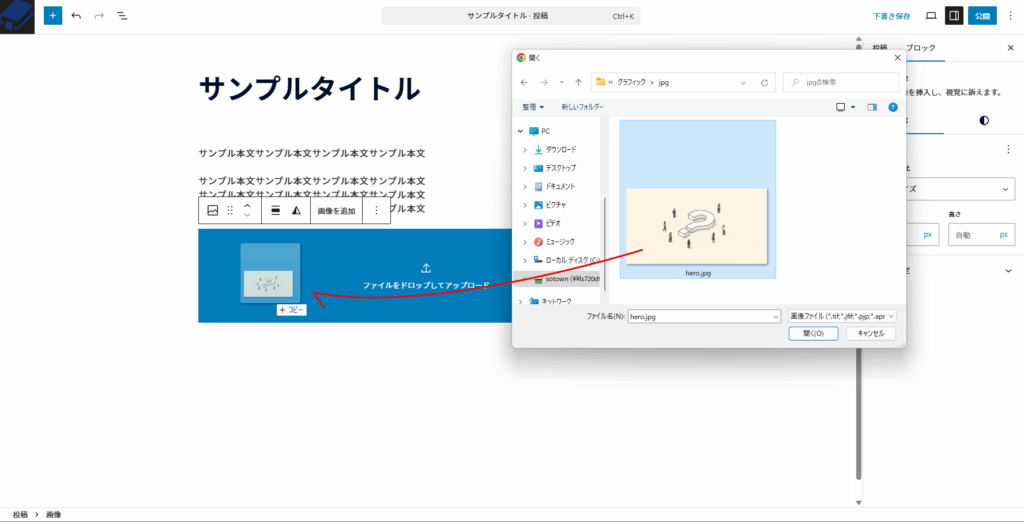Open the image block alignment options
Image resolution: width=1024 pixels, height=522 pixels.
(275, 211)
